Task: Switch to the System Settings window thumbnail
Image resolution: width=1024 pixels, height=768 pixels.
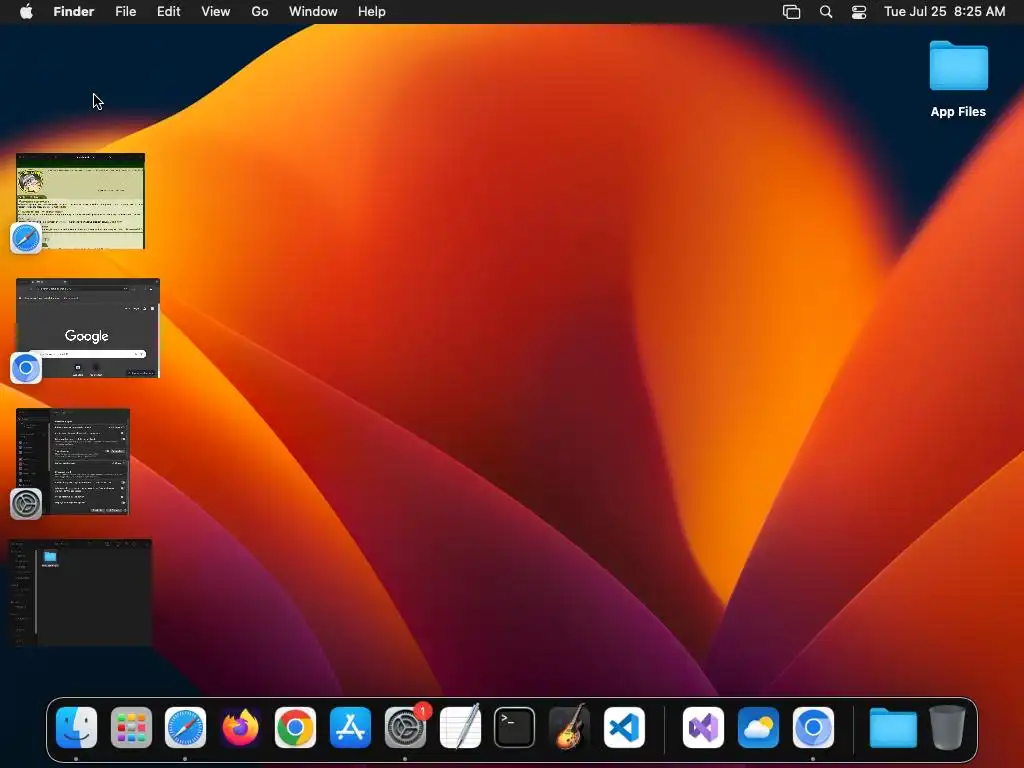Action: click(72, 462)
